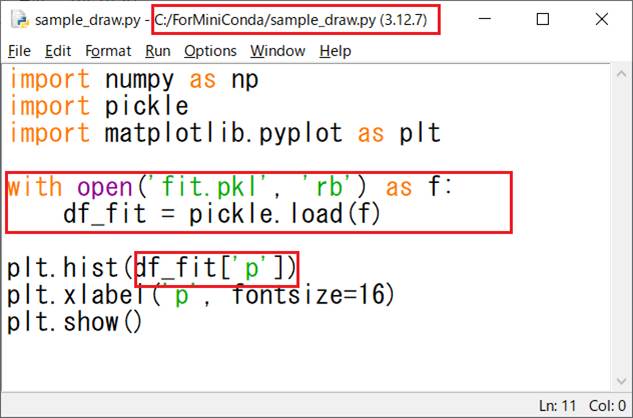Expand the Format menu
The height and width of the screenshot is (418, 633).
[x=108, y=51]
